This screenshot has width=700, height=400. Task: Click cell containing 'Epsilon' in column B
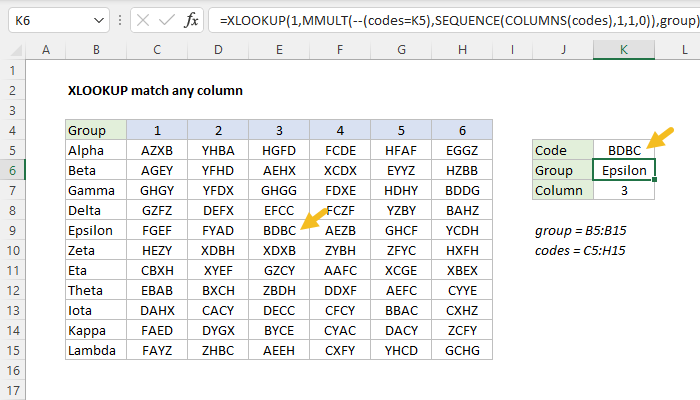96,230
